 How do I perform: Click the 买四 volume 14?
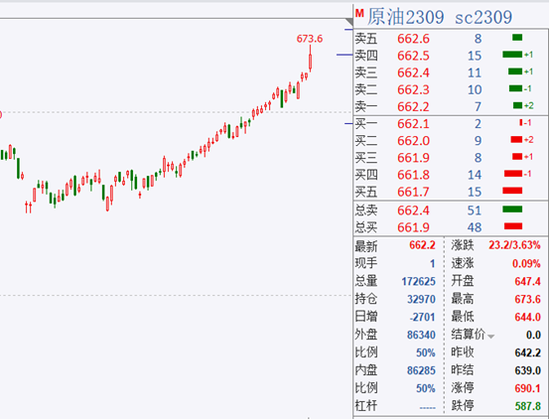[x=474, y=175]
